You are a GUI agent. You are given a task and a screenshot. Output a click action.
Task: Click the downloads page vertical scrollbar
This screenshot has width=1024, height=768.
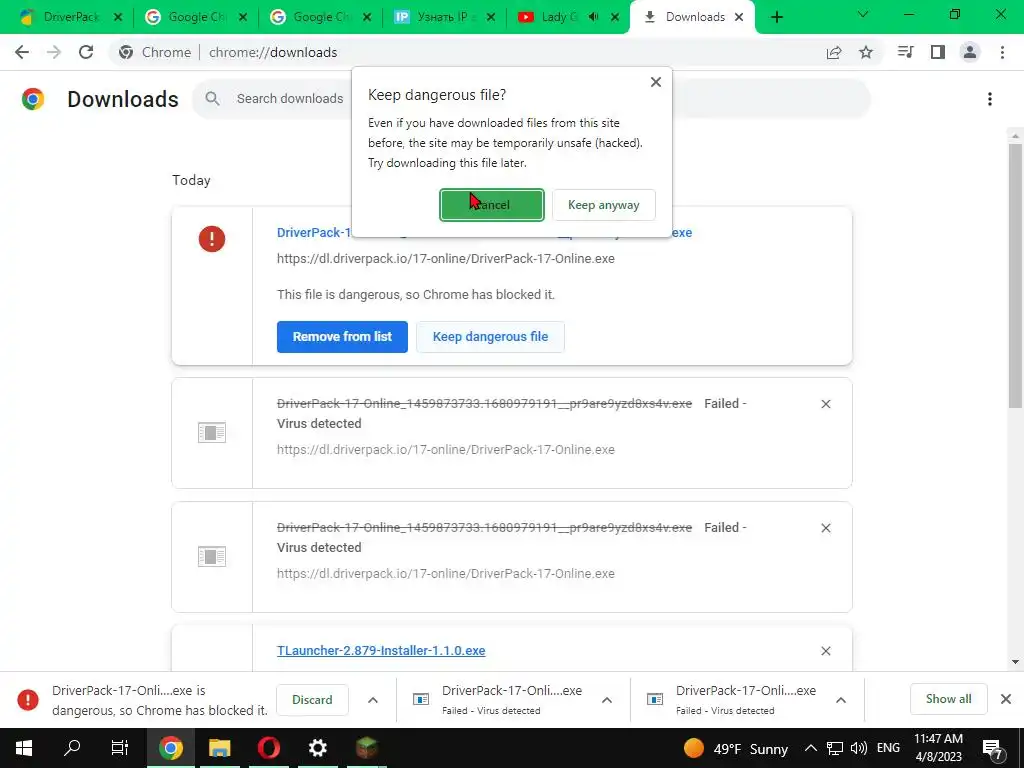pyautogui.click(x=1015, y=276)
